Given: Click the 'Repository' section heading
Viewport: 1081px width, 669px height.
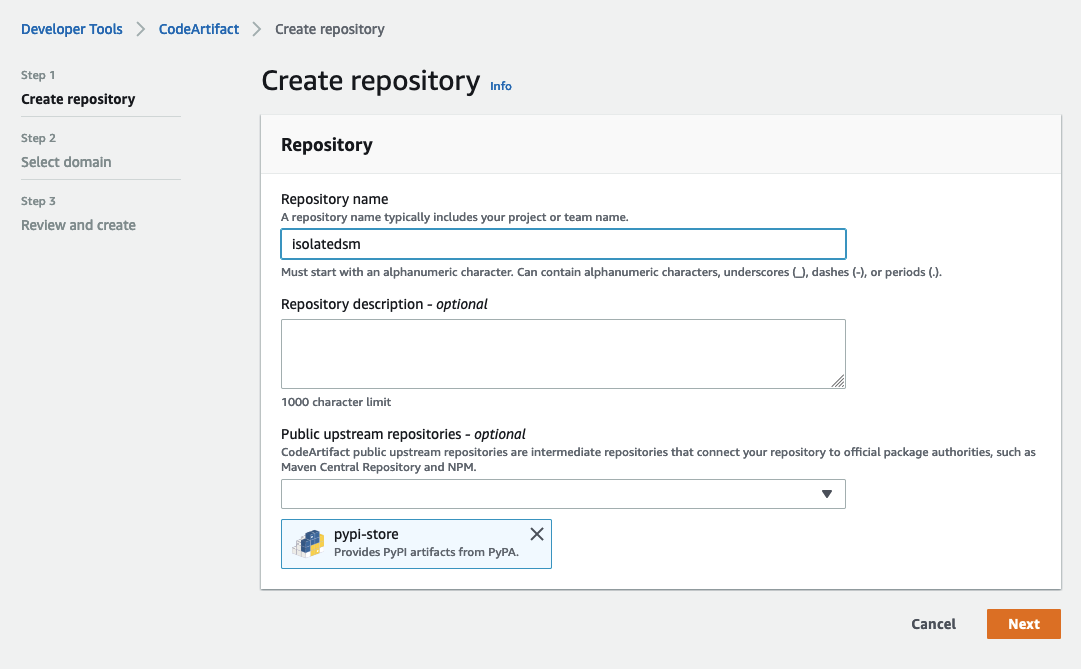Looking at the screenshot, I should (x=327, y=145).
